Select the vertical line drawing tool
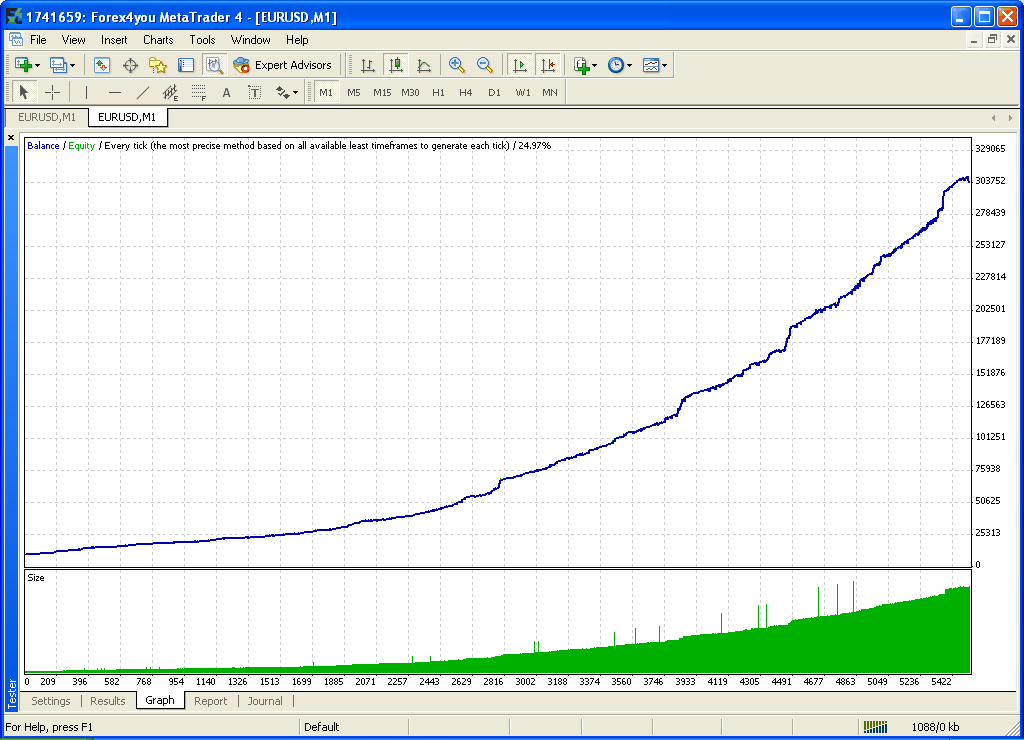 pyautogui.click(x=88, y=92)
